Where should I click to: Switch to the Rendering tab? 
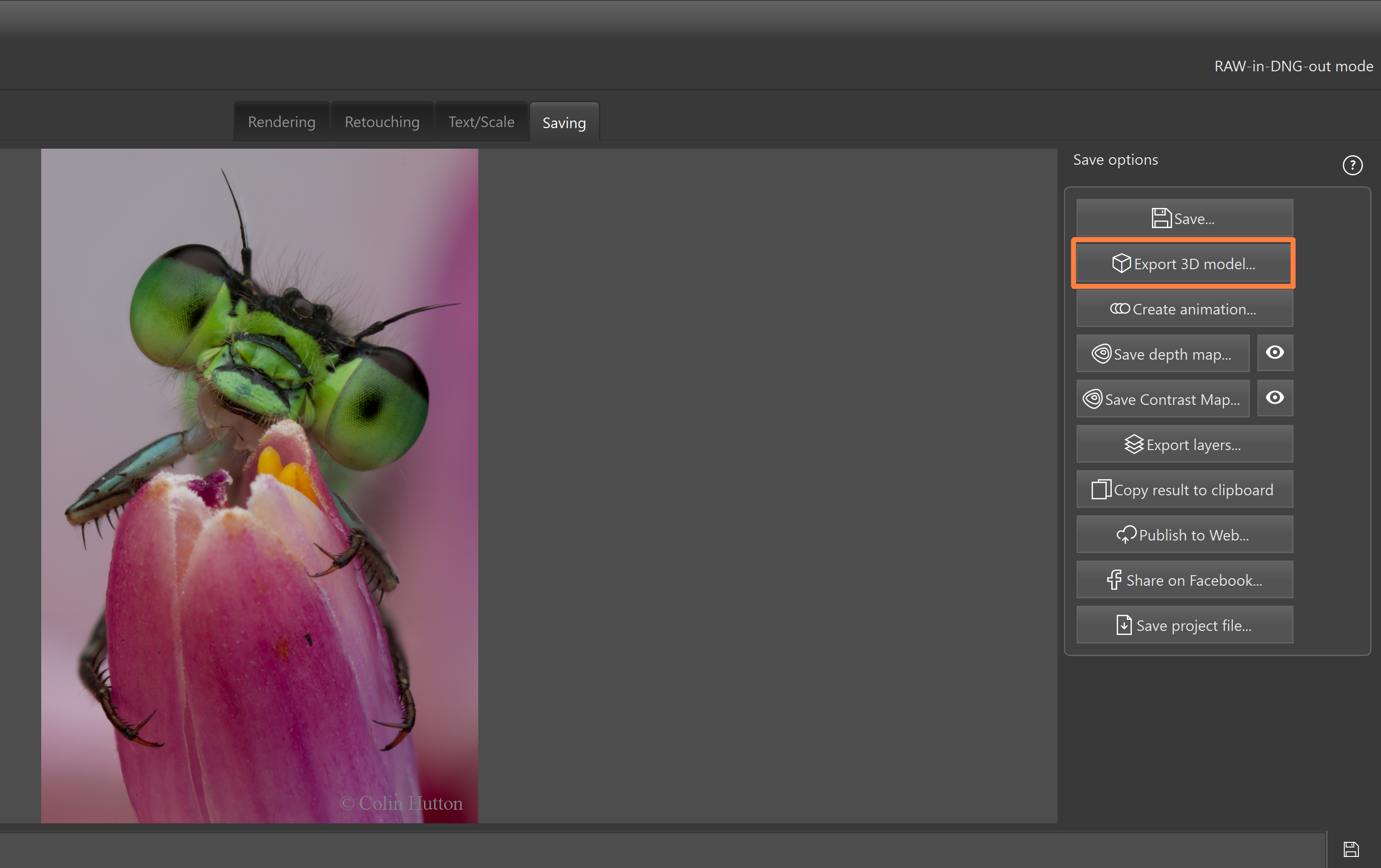(282, 122)
